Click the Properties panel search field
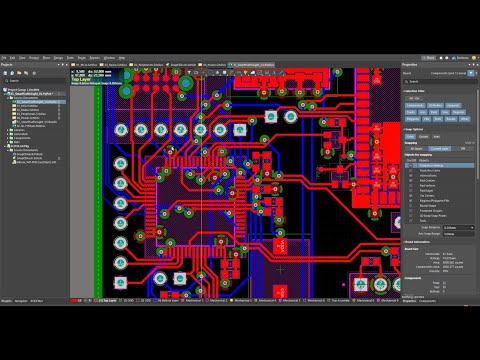Viewport: 480px width, 360px height. pos(440,81)
